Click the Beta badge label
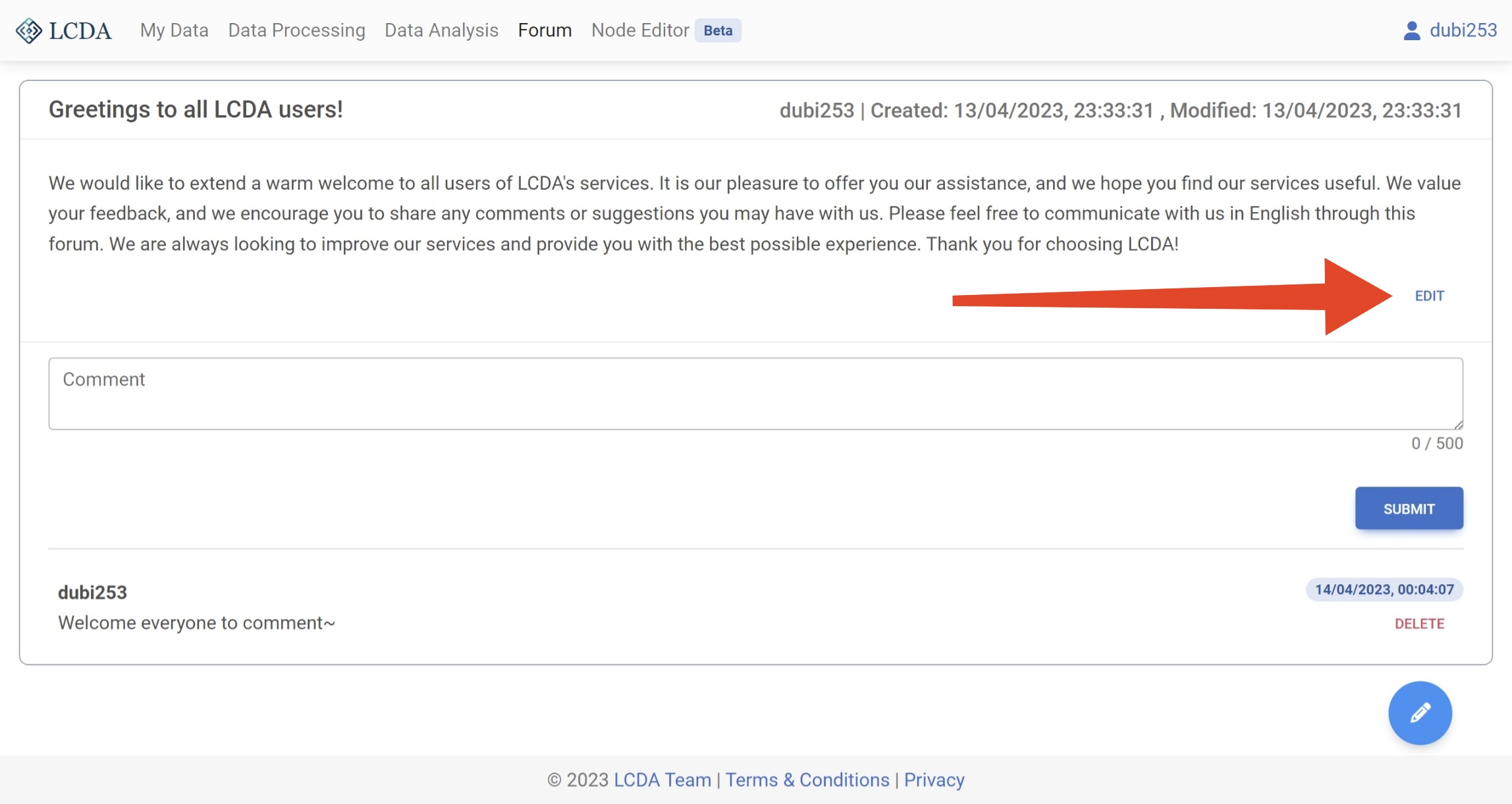Viewport: 1512px width, 804px height. point(718,30)
